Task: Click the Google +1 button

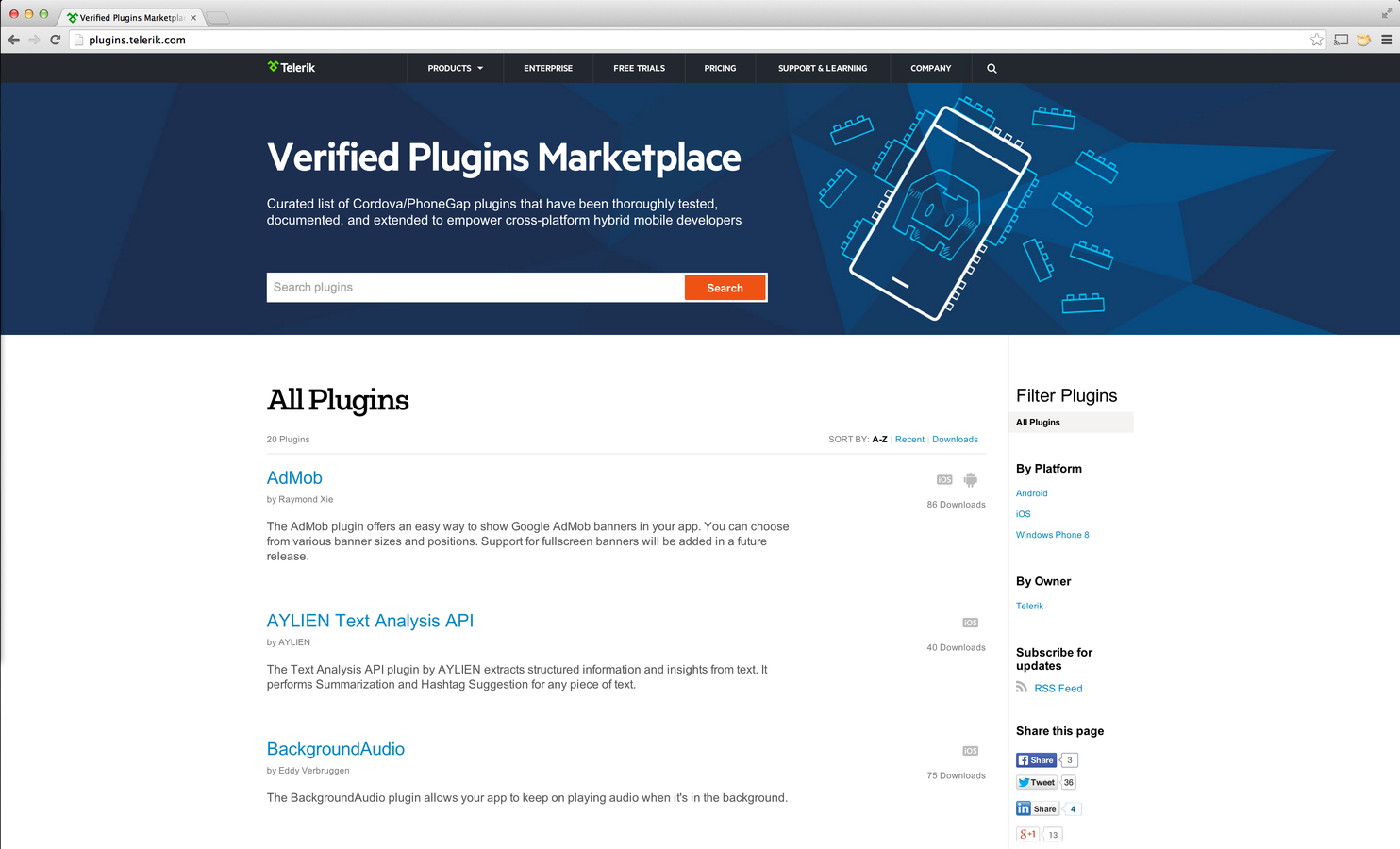Action: 1027,834
